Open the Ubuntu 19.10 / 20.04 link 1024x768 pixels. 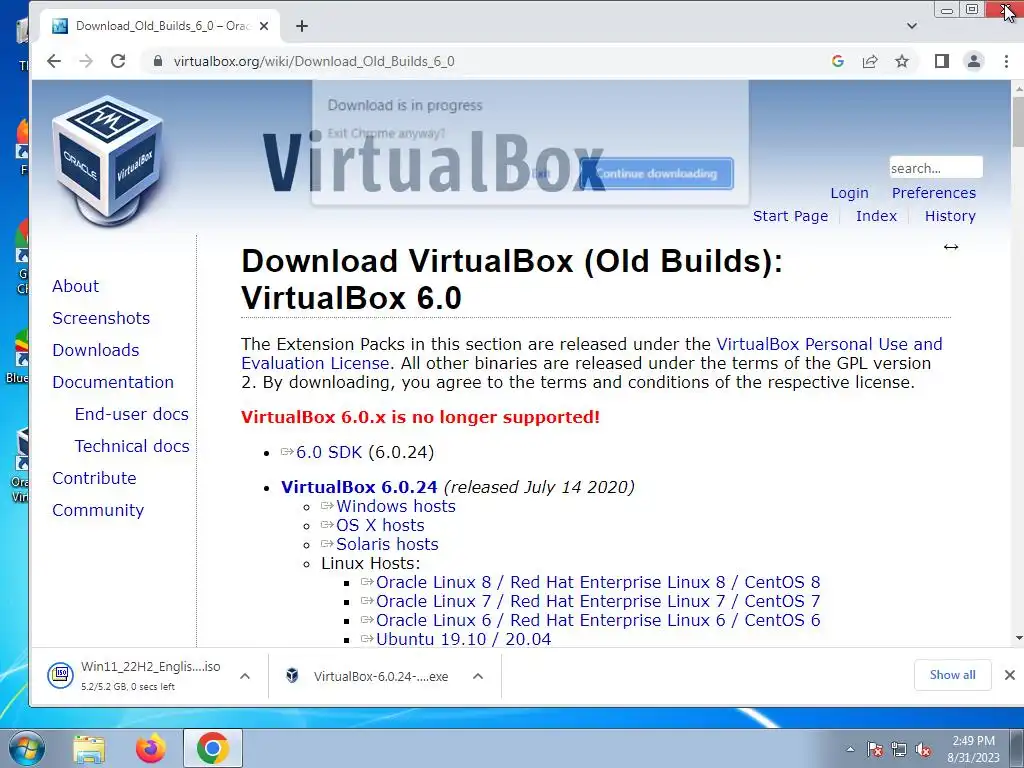[x=463, y=639]
